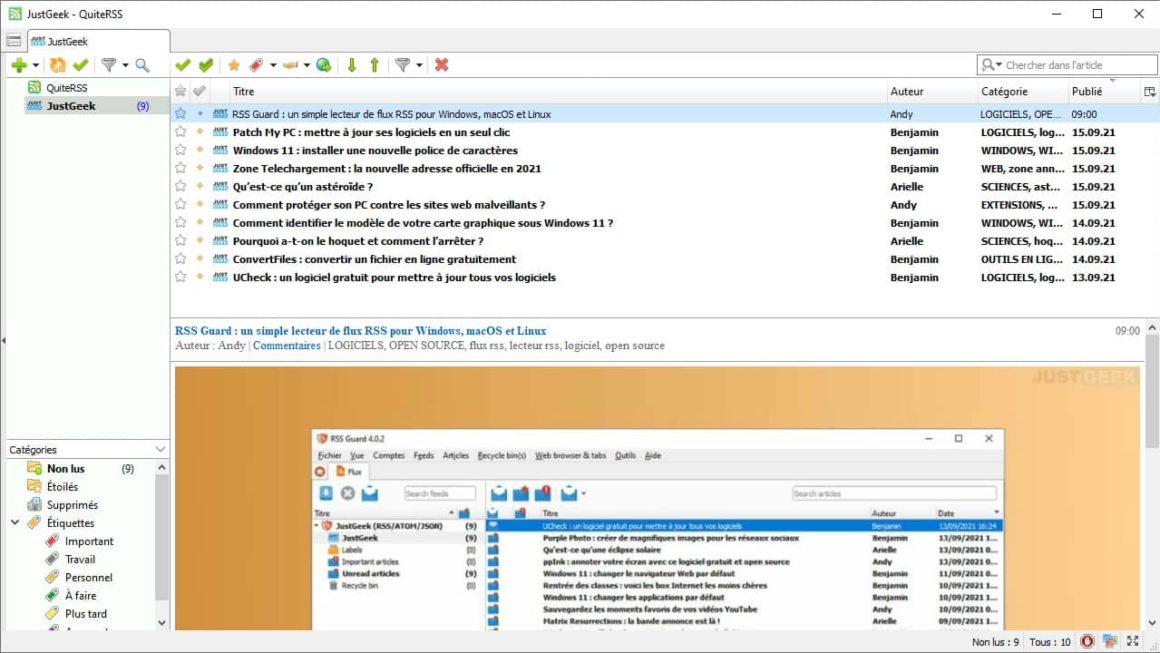Collapse the left feeds panel side arrow

[x=3, y=340]
